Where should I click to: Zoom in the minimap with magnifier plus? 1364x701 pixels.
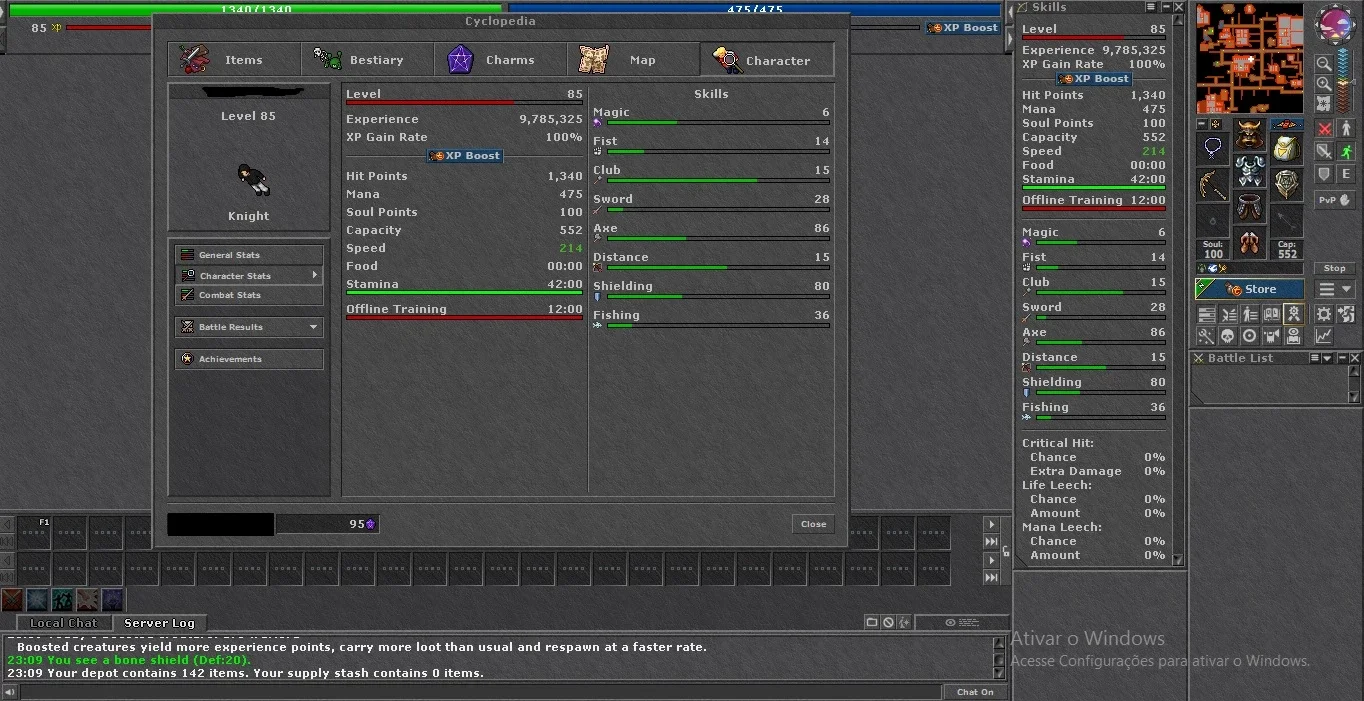coord(1324,83)
